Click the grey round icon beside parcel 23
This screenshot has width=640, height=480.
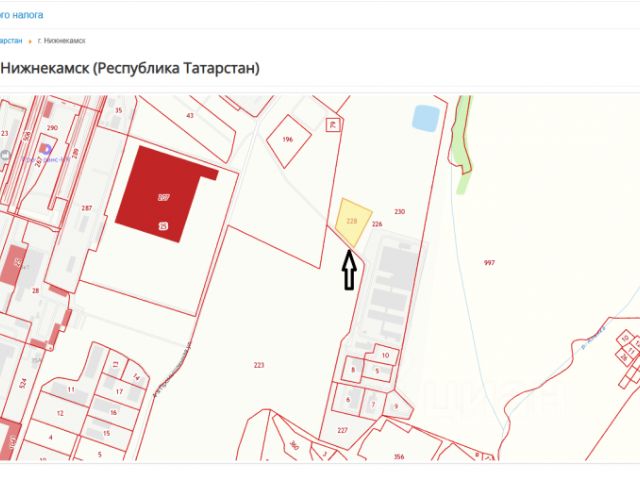click(5, 155)
